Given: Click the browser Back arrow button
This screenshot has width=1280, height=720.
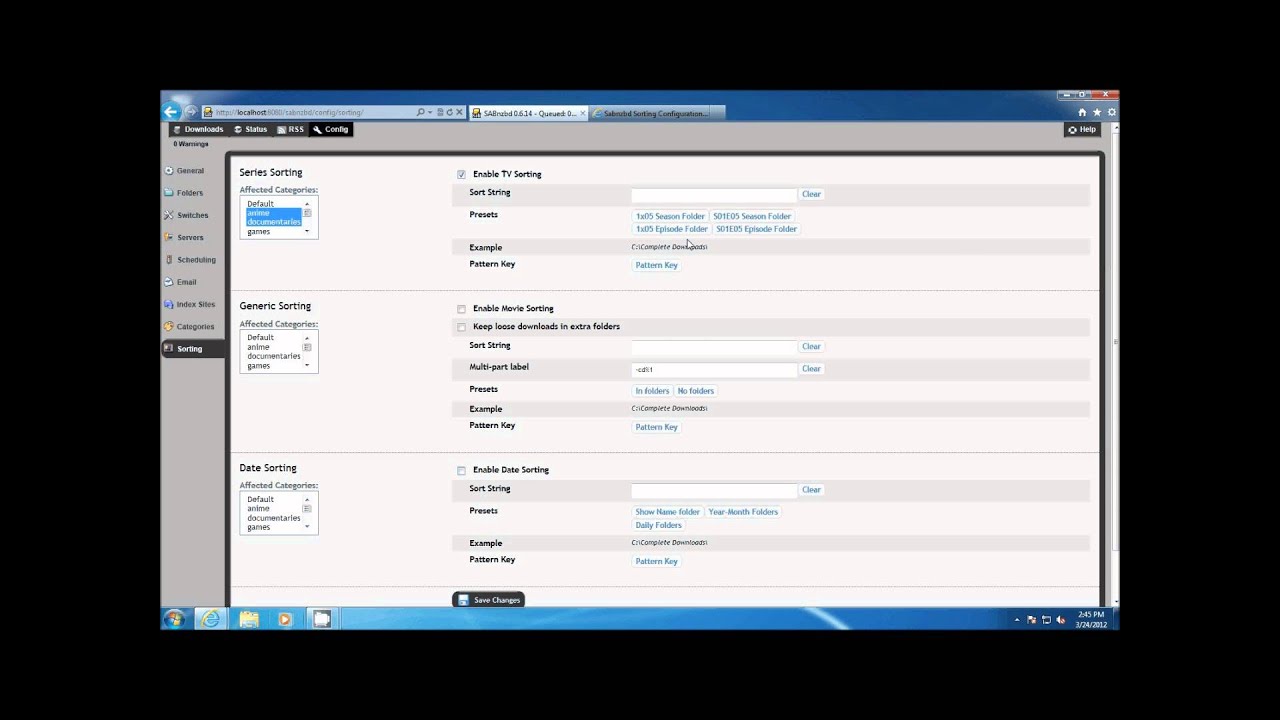Looking at the screenshot, I should [171, 112].
